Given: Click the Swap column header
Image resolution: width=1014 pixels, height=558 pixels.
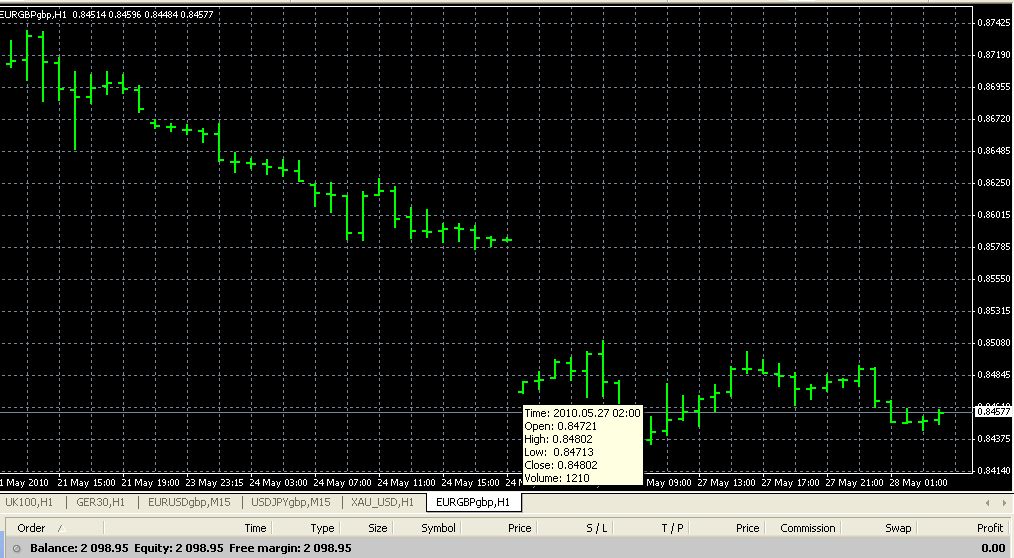Looking at the screenshot, I should click(898, 528).
